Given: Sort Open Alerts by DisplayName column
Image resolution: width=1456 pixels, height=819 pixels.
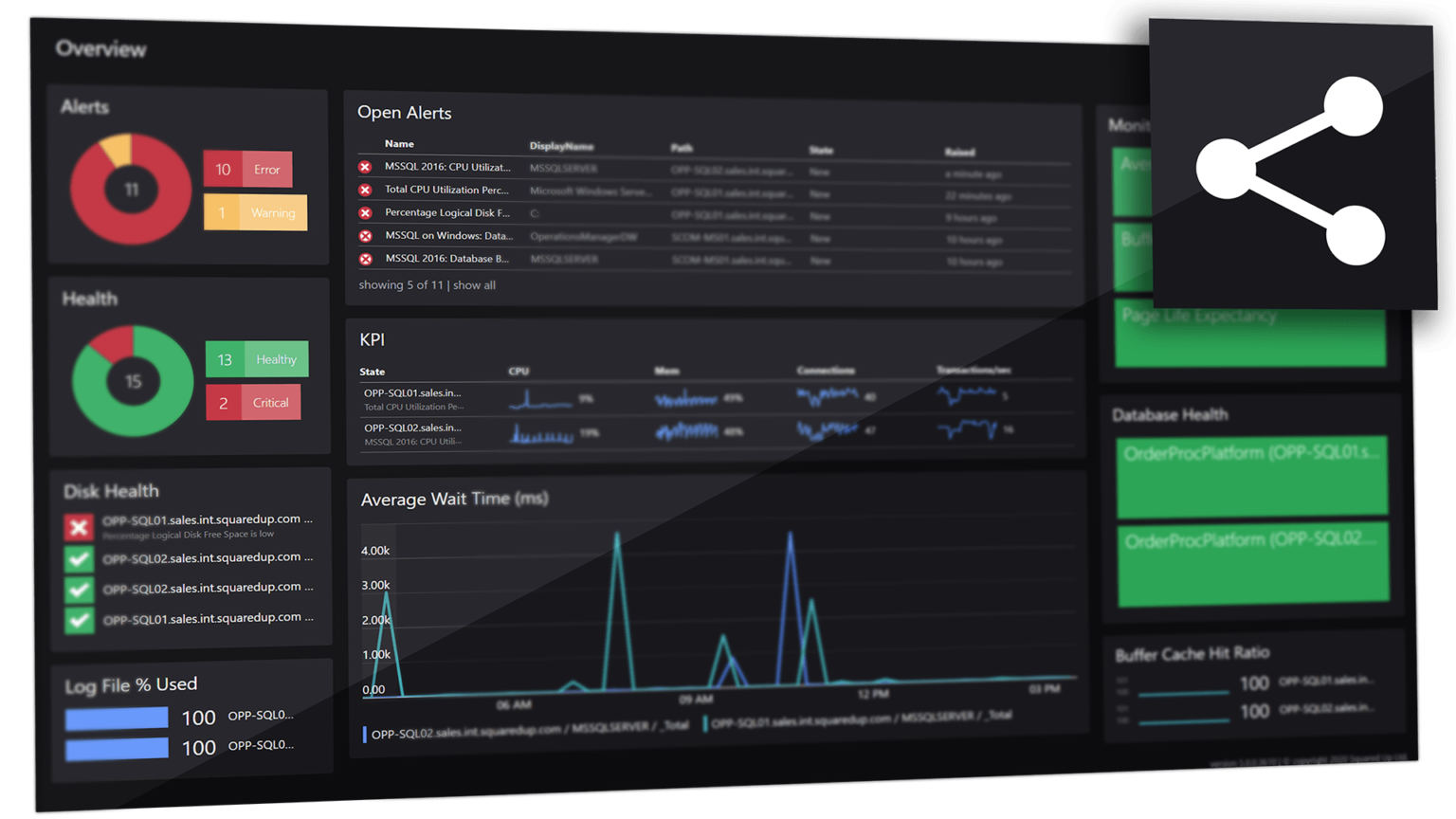Looking at the screenshot, I should (x=561, y=146).
